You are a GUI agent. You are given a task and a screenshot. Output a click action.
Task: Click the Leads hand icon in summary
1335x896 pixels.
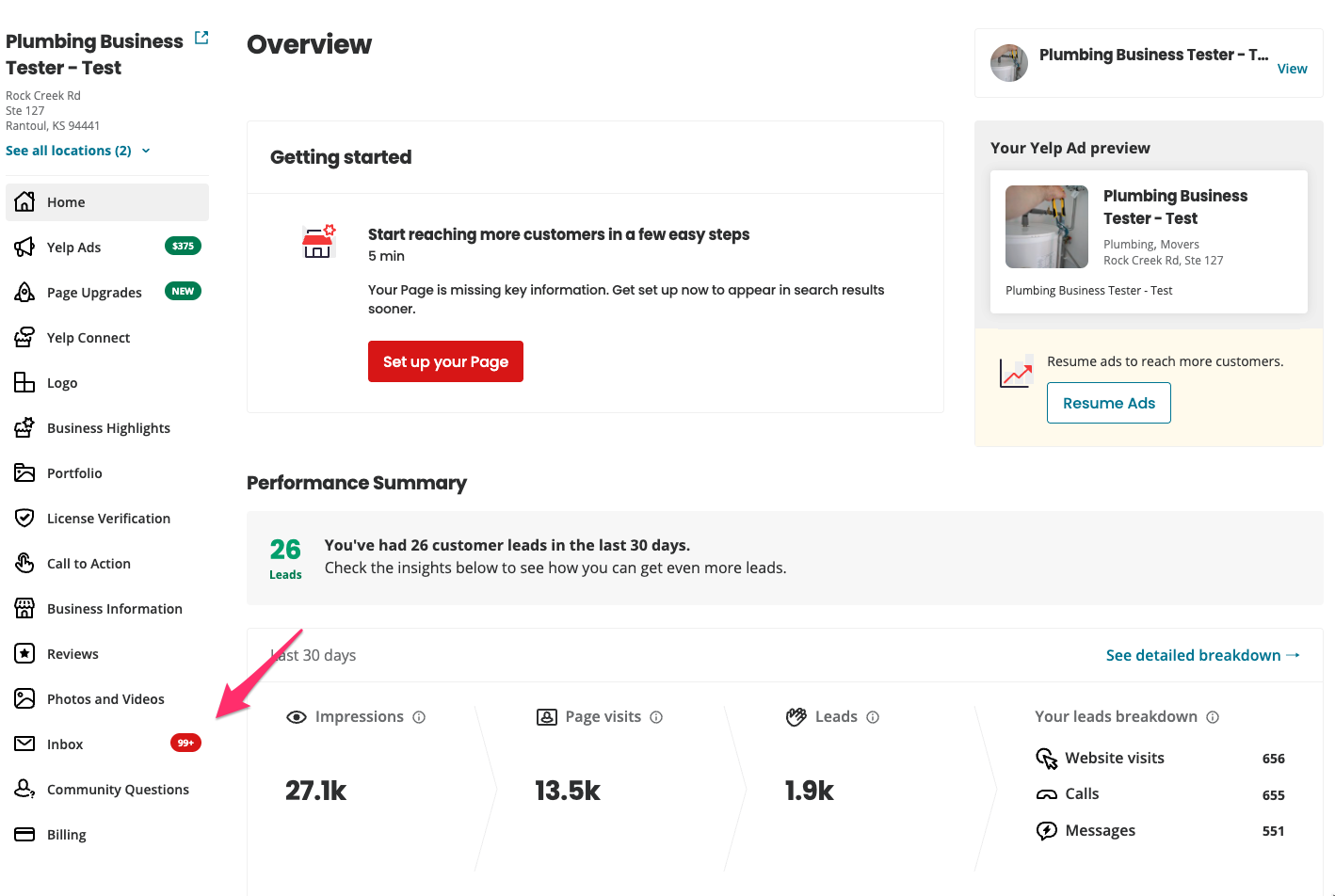point(796,717)
